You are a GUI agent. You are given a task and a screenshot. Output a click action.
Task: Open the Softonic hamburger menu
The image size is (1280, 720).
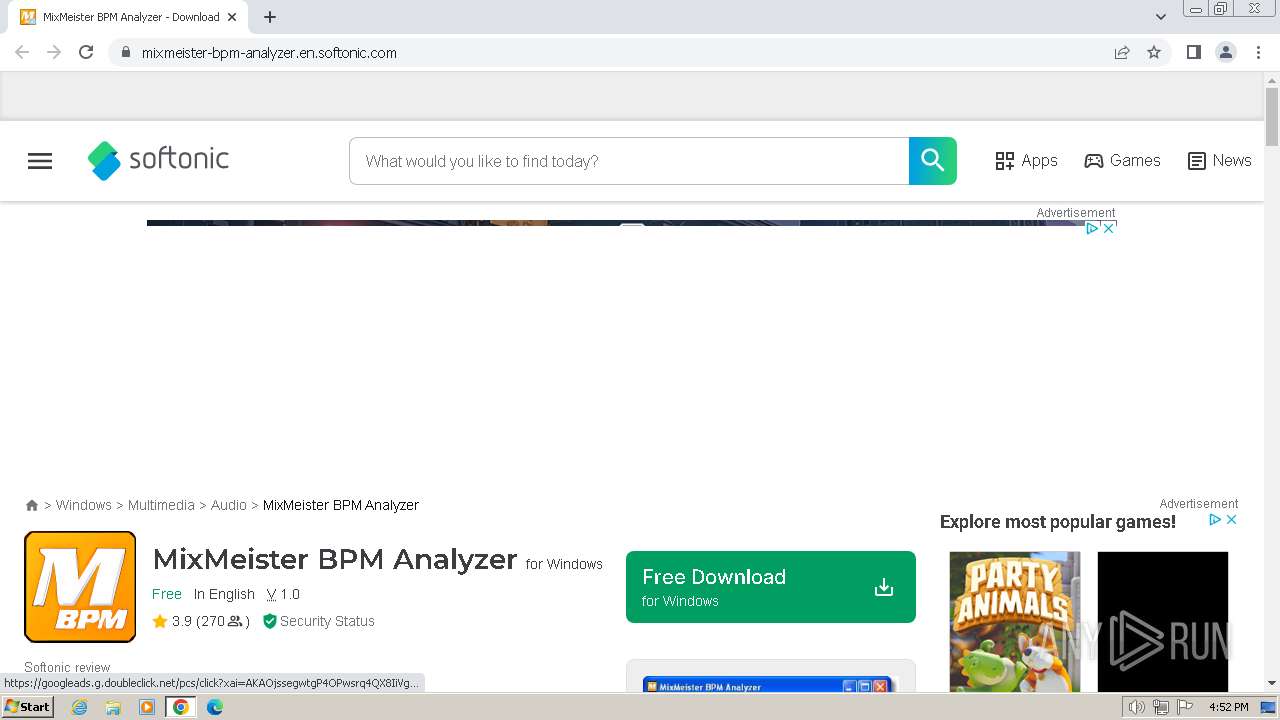click(x=40, y=161)
